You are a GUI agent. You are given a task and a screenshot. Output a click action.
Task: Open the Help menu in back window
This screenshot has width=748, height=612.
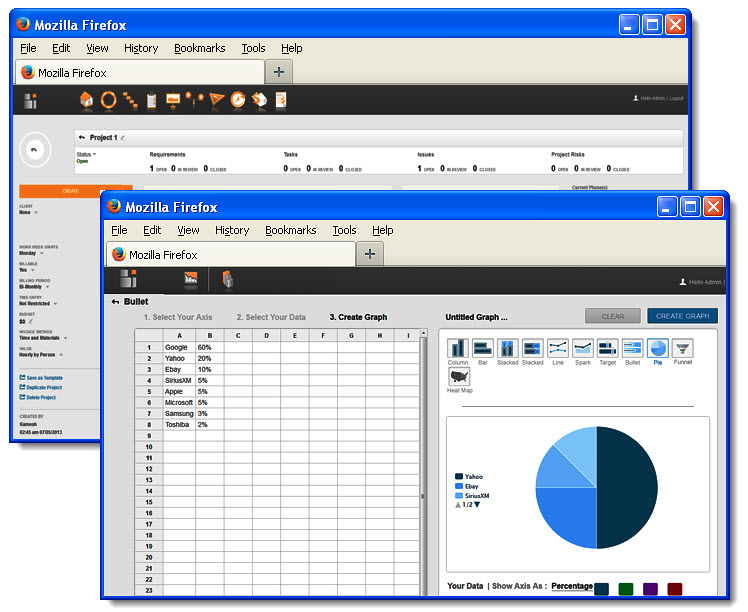[291, 48]
